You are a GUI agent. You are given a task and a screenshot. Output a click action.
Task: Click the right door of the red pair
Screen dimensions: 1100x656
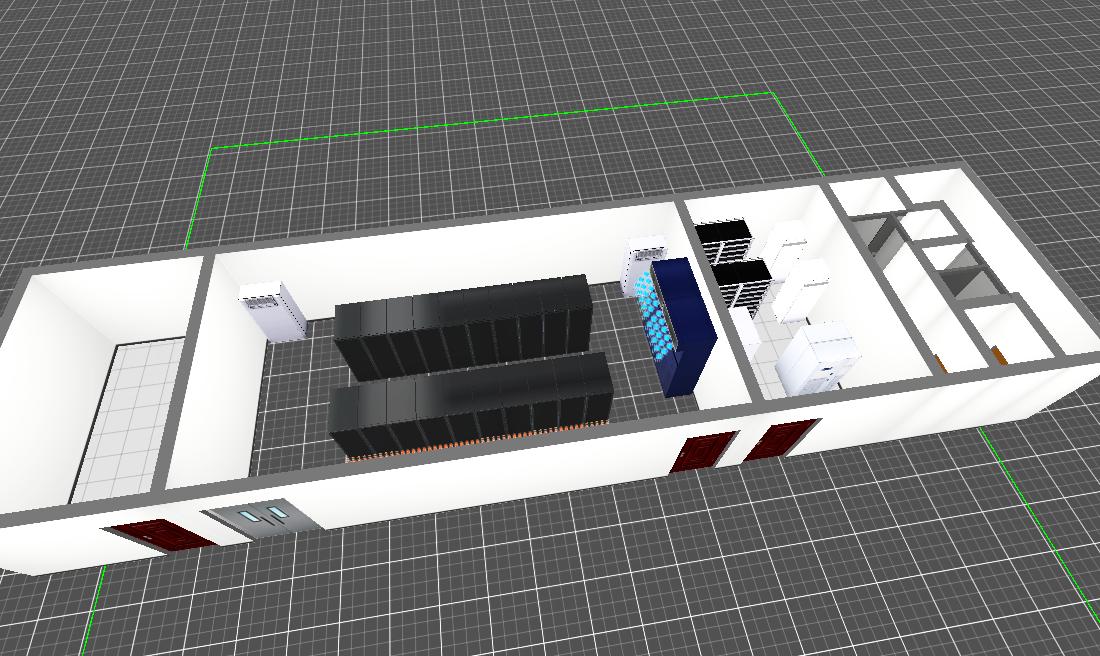coord(780,439)
